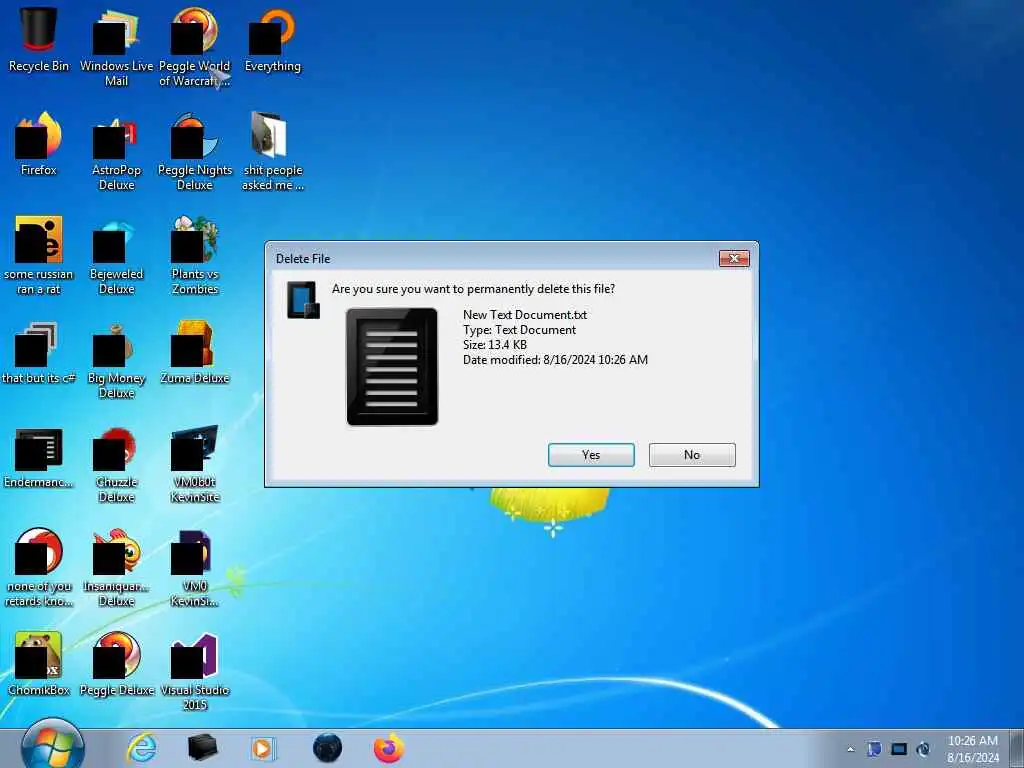Select the 'that but its c#' icon

tap(39, 352)
